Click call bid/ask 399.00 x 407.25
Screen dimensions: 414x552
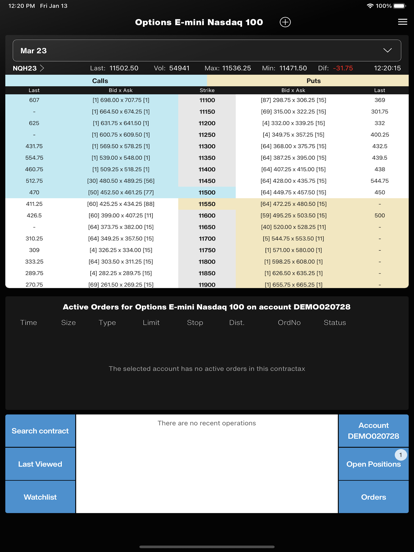tap(121, 215)
